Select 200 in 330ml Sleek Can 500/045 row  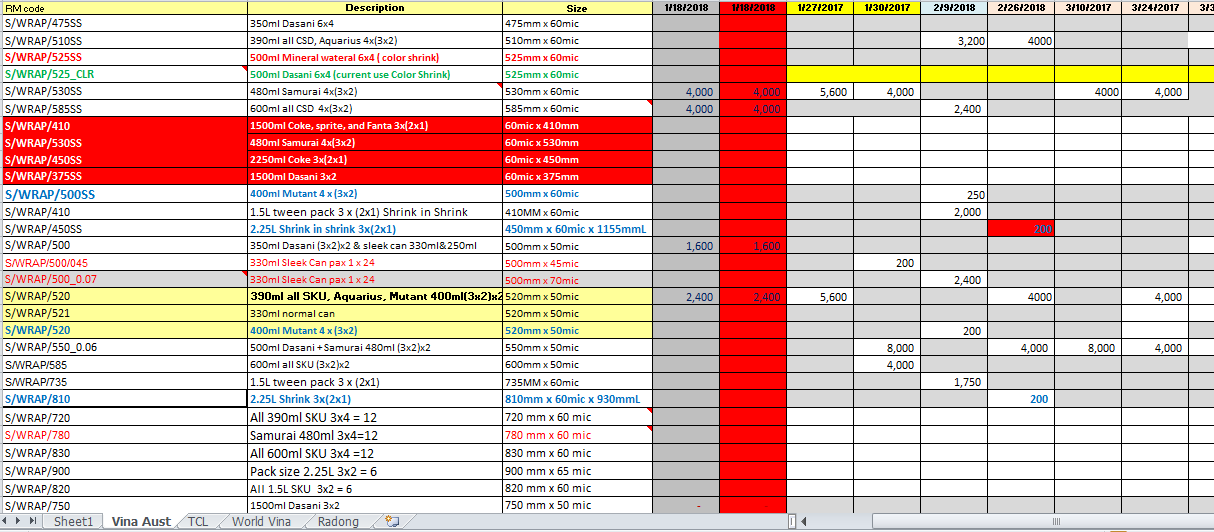[887, 263]
